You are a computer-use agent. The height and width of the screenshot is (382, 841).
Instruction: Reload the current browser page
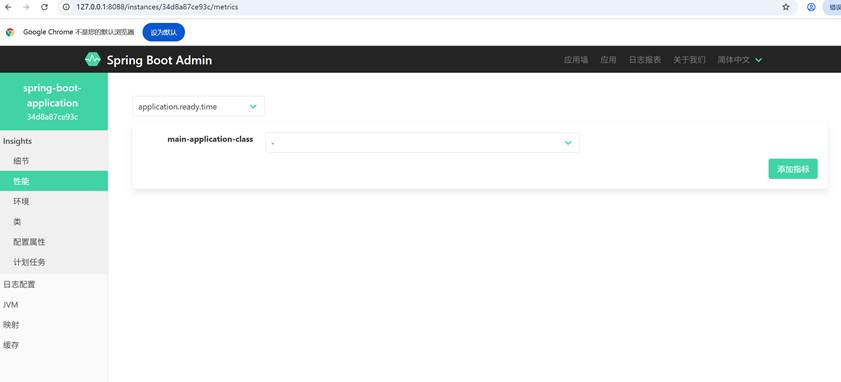coord(45,7)
